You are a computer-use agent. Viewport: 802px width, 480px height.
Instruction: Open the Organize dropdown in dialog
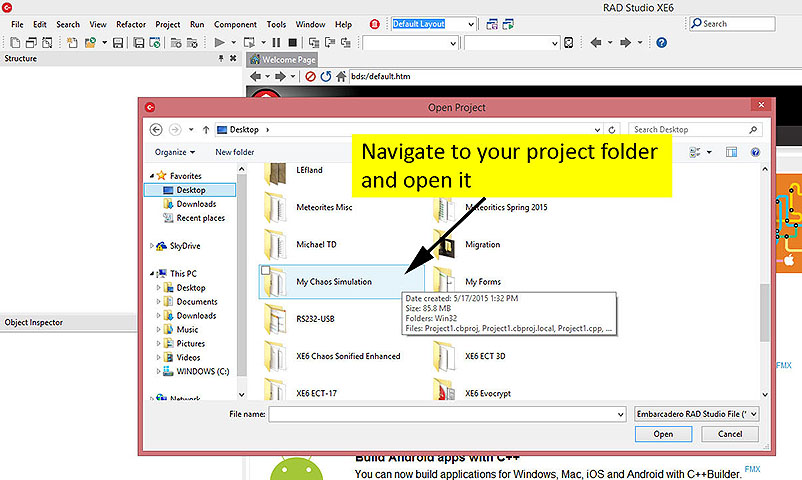[x=175, y=152]
